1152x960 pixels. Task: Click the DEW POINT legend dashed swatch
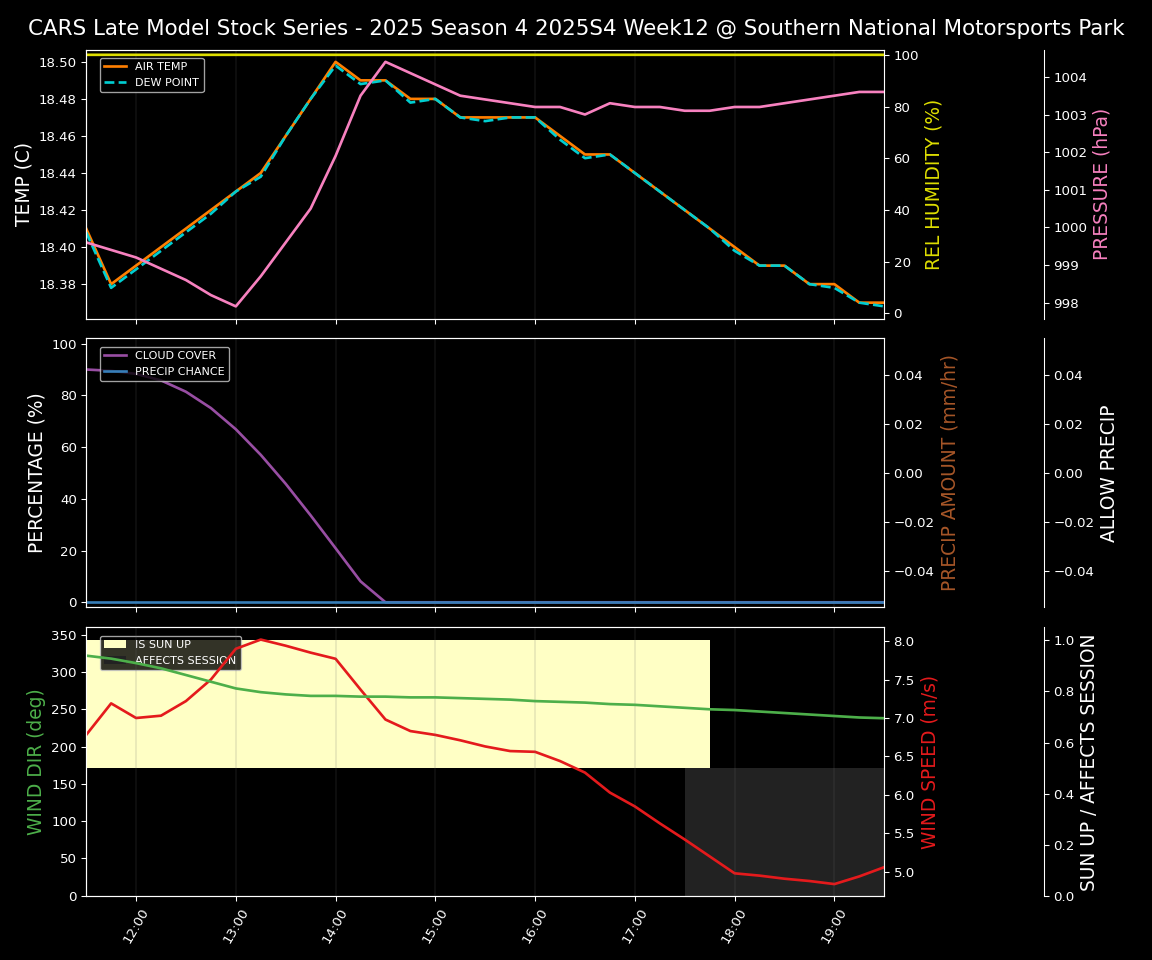(117, 82)
